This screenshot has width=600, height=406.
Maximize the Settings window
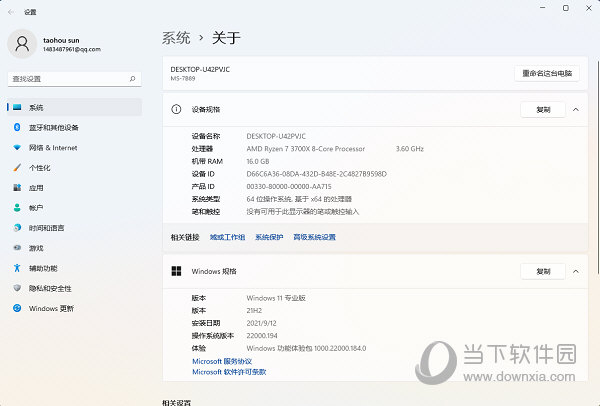pyautogui.click(x=566, y=8)
